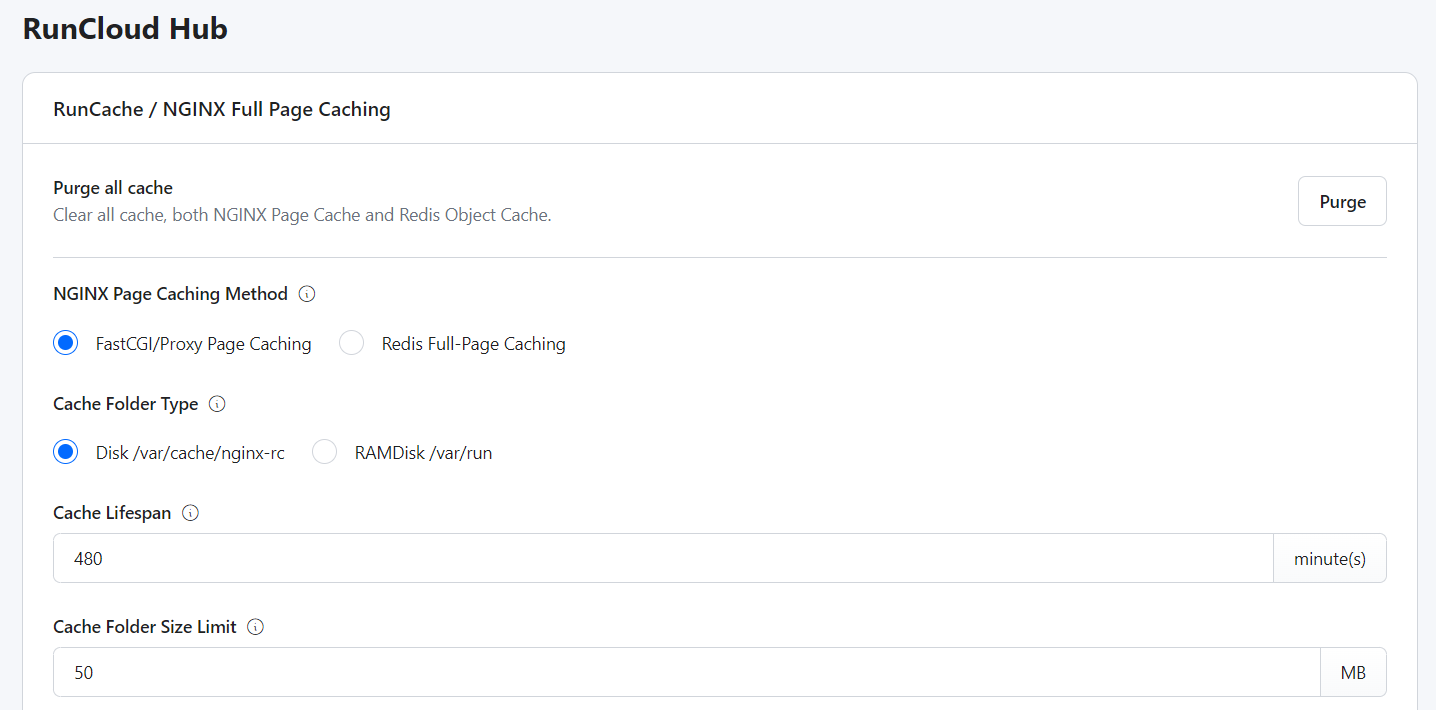The image size is (1436, 710).
Task: Open info tooltip for NGINX Page Caching Method
Action: tap(307, 294)
